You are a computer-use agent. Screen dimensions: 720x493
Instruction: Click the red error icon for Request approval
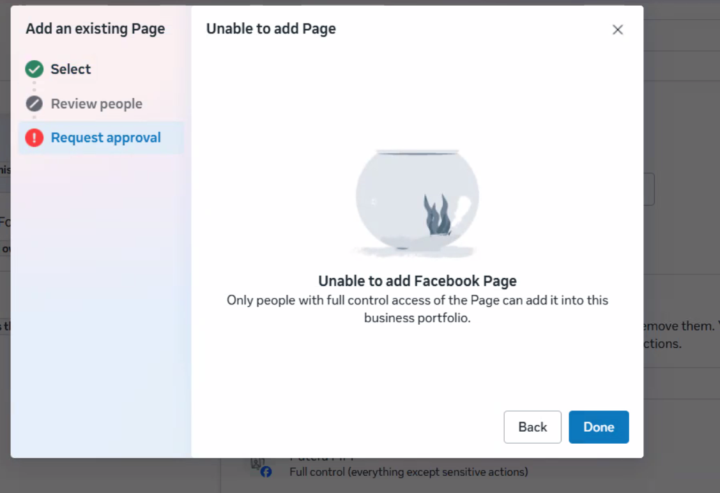pos(34,138)
